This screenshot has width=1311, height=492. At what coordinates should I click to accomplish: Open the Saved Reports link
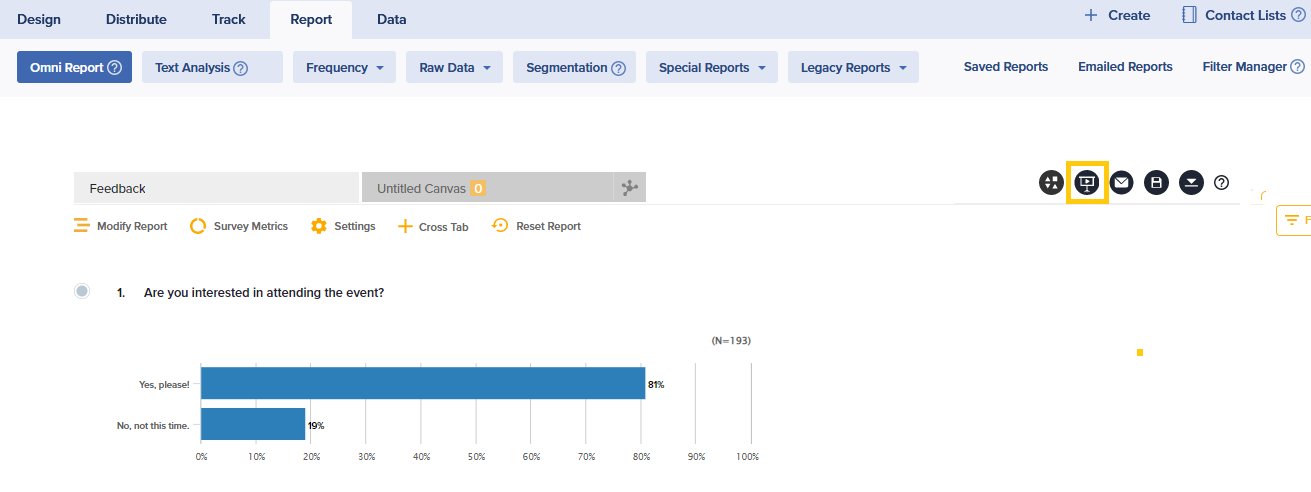tap(1005, 67)
